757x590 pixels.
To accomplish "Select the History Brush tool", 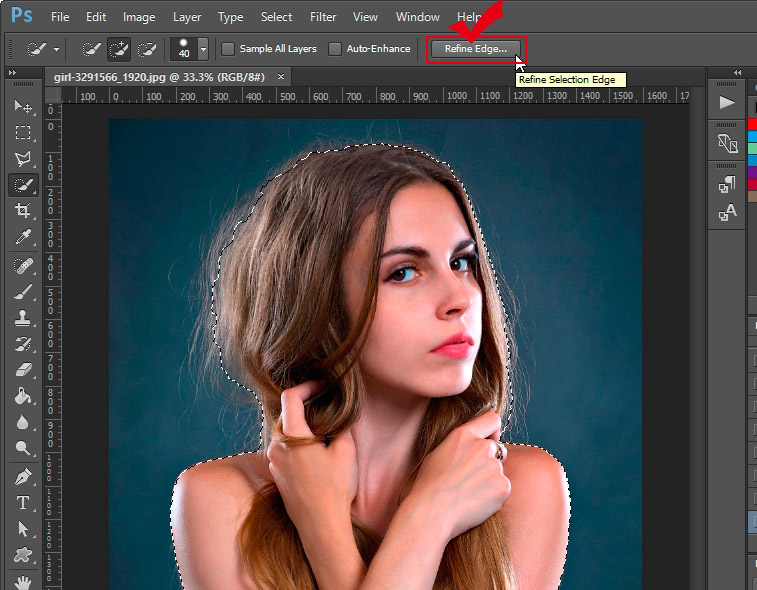I will point(23,344).
